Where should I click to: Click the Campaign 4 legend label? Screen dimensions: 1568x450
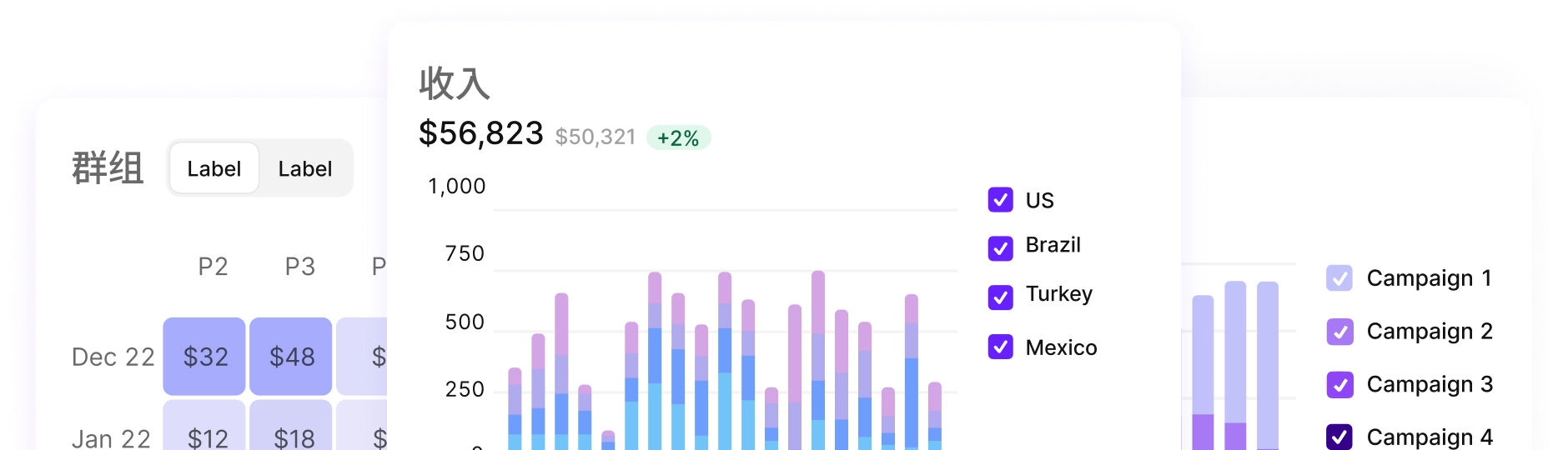click(1430, 437)
